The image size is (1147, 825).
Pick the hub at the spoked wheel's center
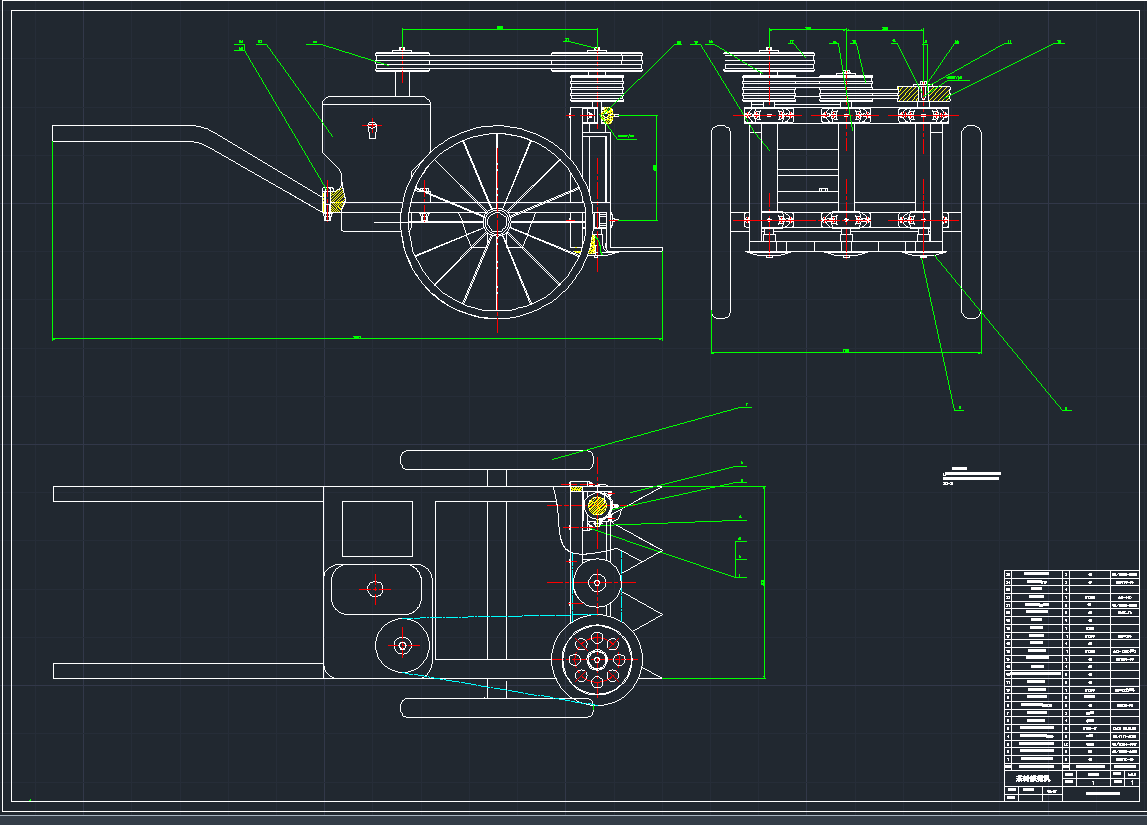click(497, 222)
